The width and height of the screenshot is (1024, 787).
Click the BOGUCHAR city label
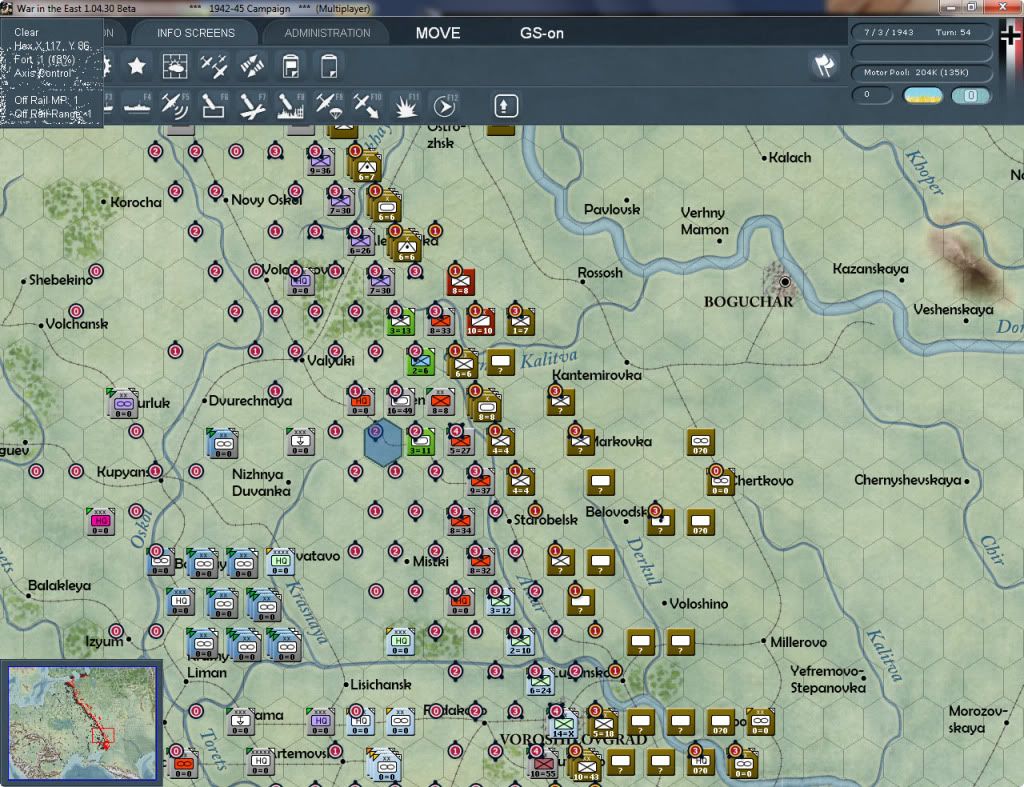(x=748, y=302)
